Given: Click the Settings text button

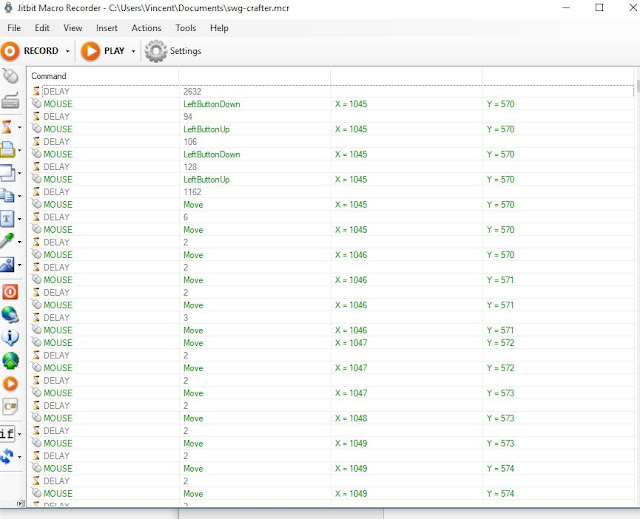Looking at the screenshot, I should click(186, 51).
